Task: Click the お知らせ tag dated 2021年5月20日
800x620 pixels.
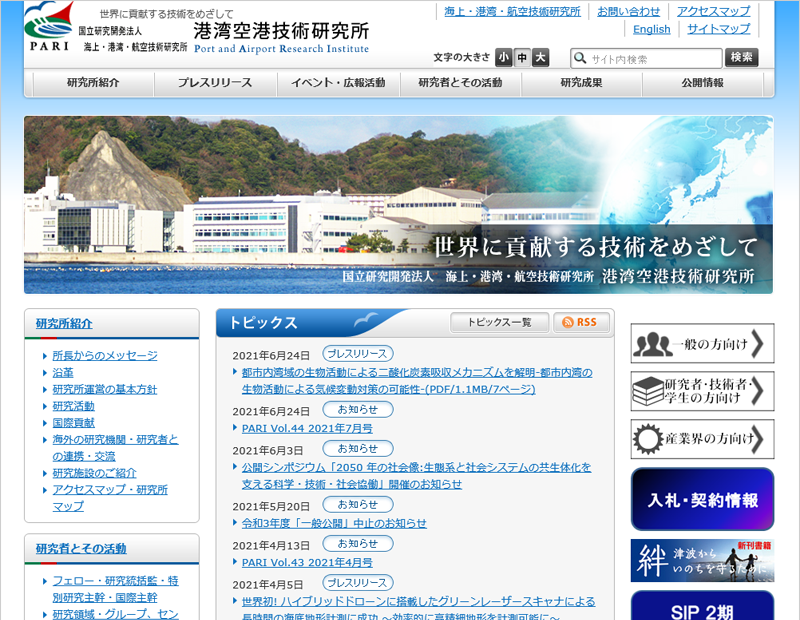Action: click(x=358, y=505)
